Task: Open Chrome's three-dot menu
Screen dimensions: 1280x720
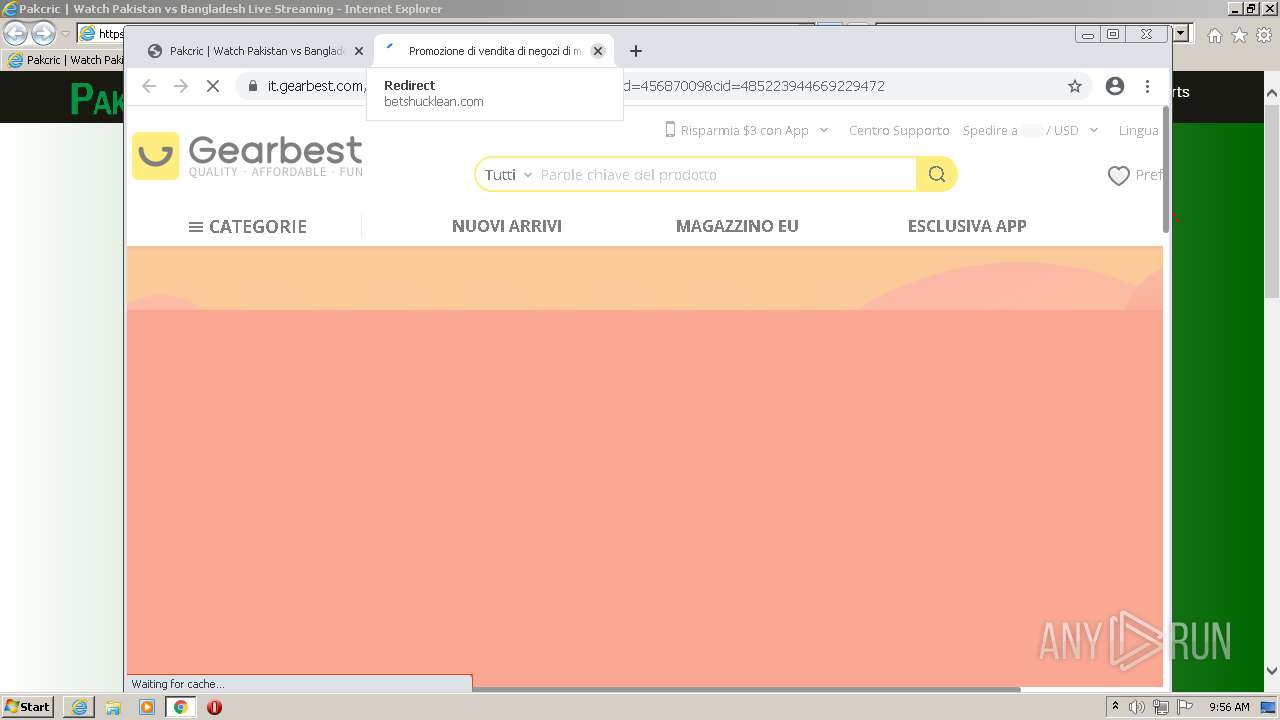Action: pyautogui.click(x=1147, y=86)
